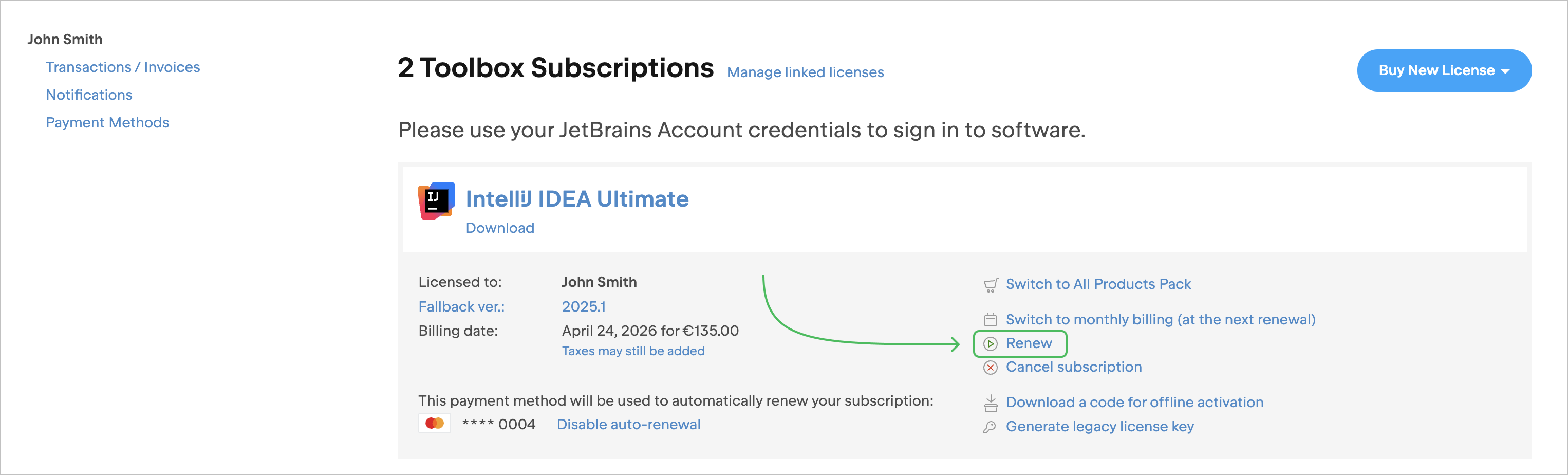
Task: Open Transactions / Invoices in sidebar
Action: tap(123, 67)
